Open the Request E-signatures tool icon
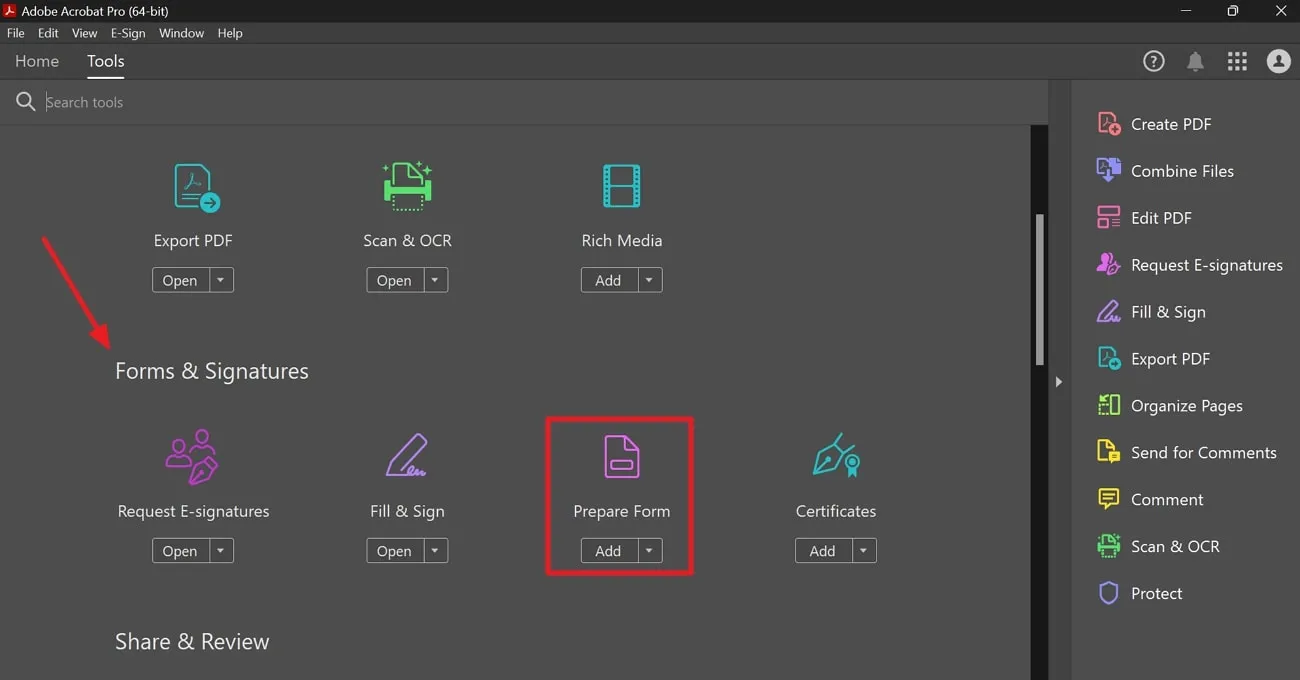The image size is (1300, 680). [192, 456]
